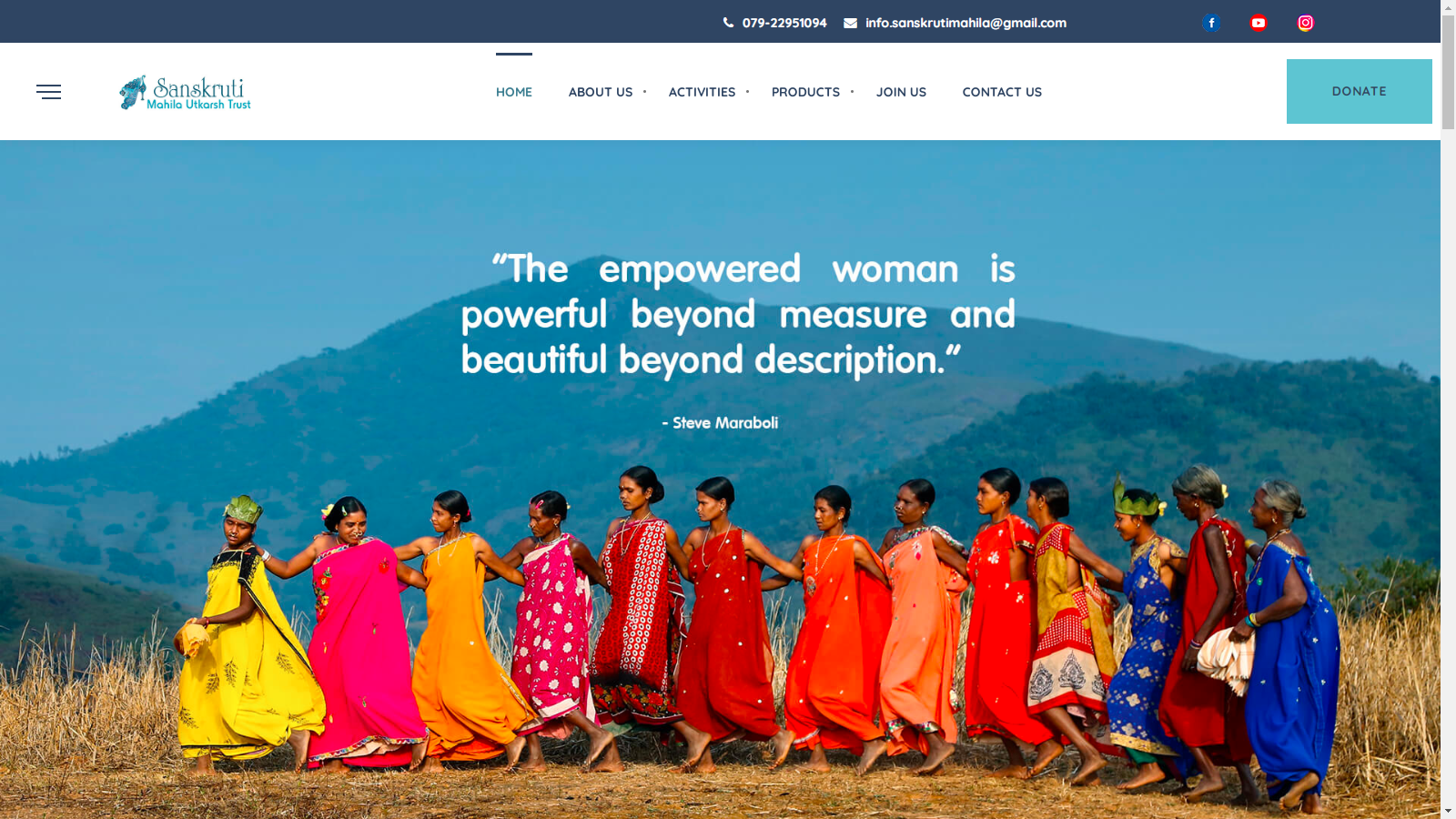This screenshot has height=819, width=1456.
Task: Go to the Home menu item
Action: point(514,92)
